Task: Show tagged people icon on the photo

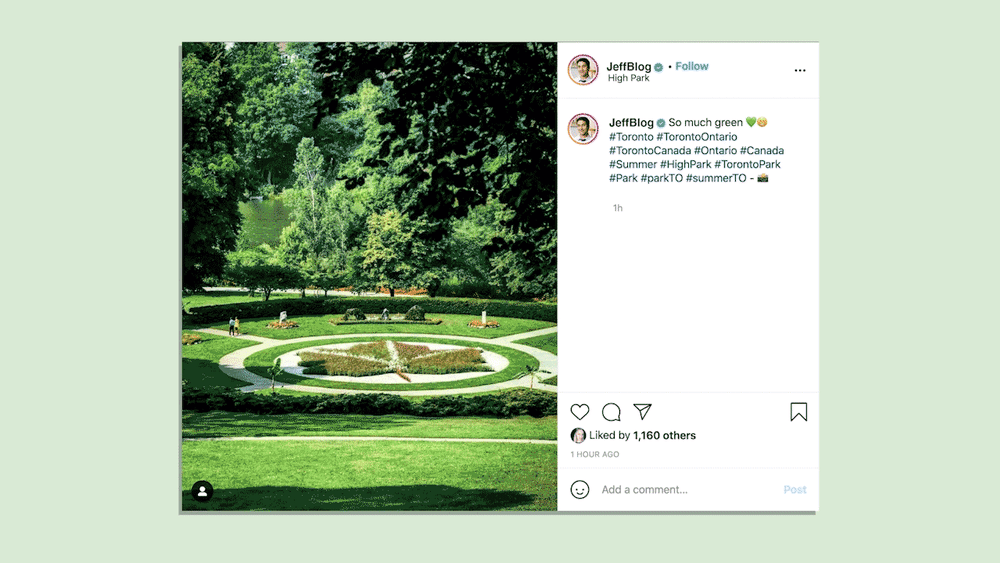Action: pos(202,491)
